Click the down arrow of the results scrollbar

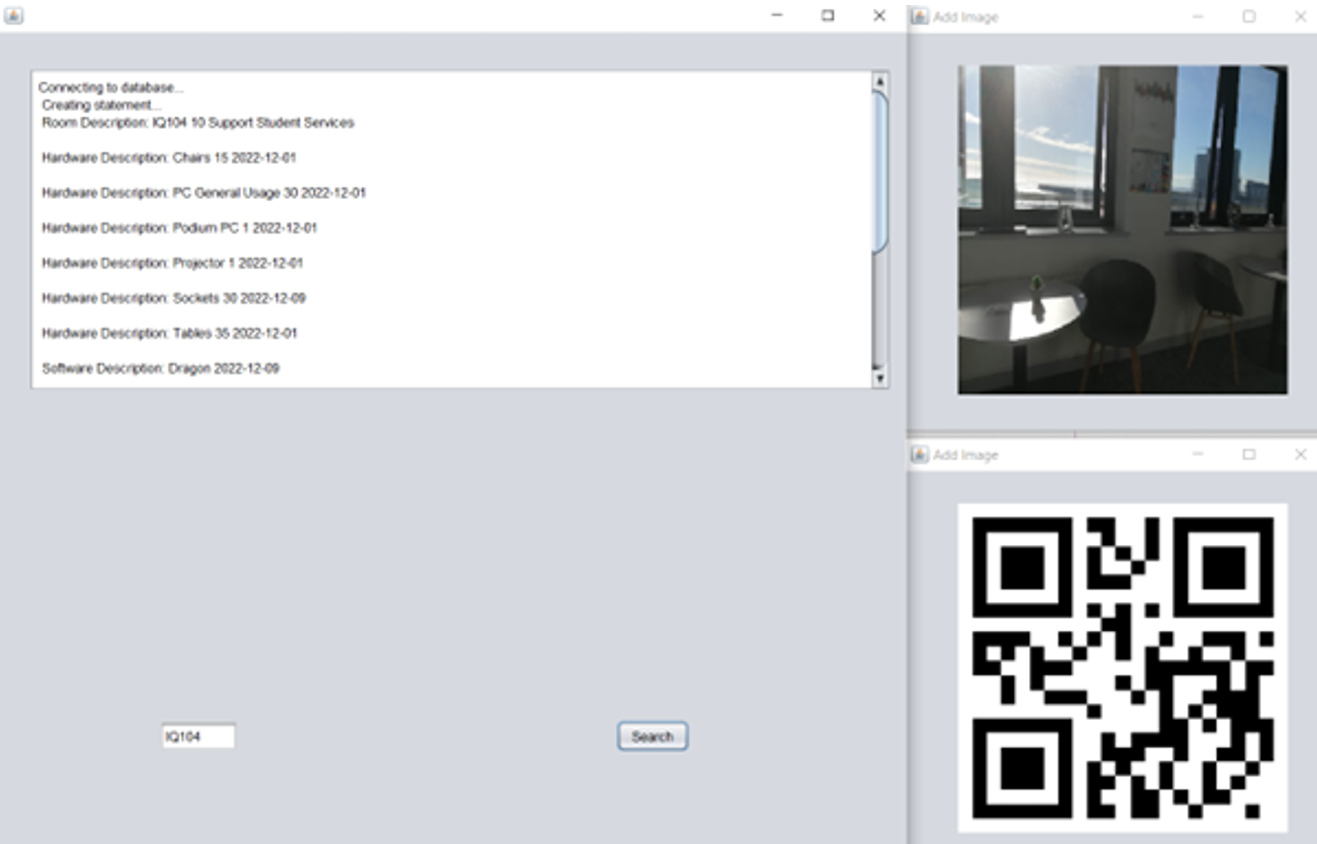point(880,378)
